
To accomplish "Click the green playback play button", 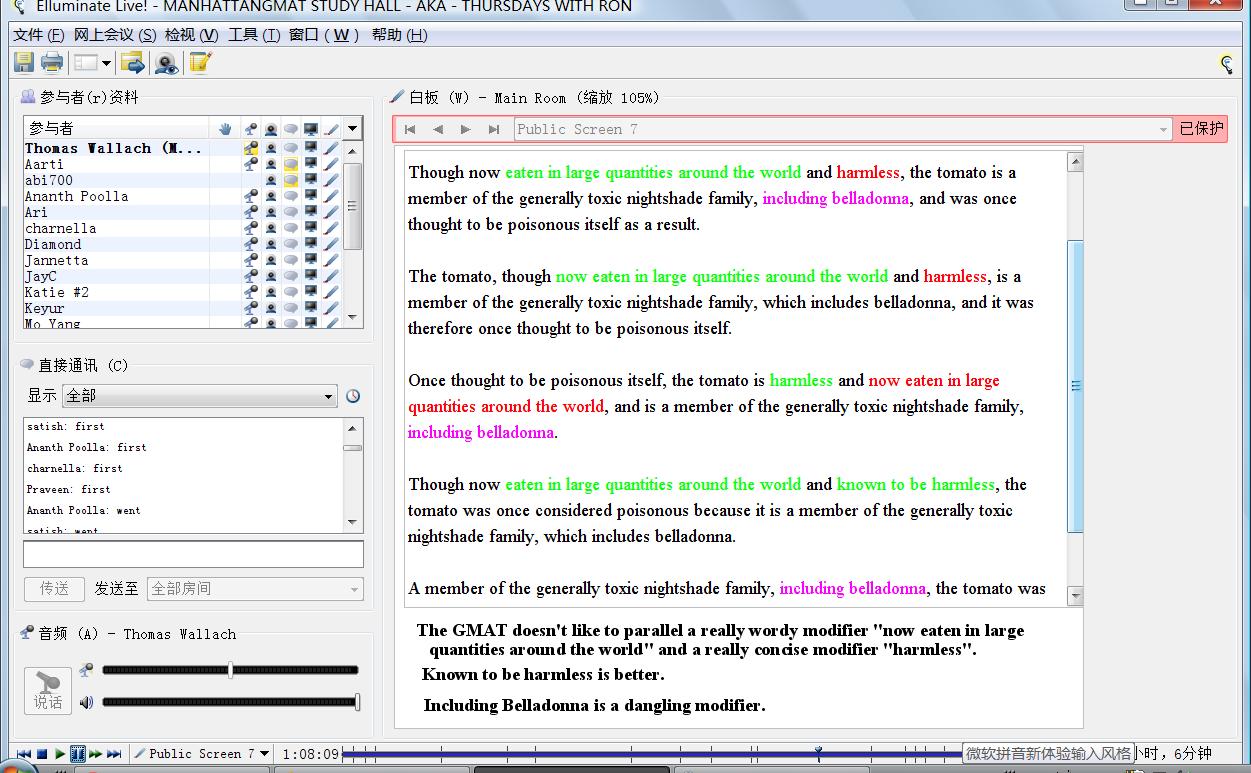I will (x=60, y=754).
